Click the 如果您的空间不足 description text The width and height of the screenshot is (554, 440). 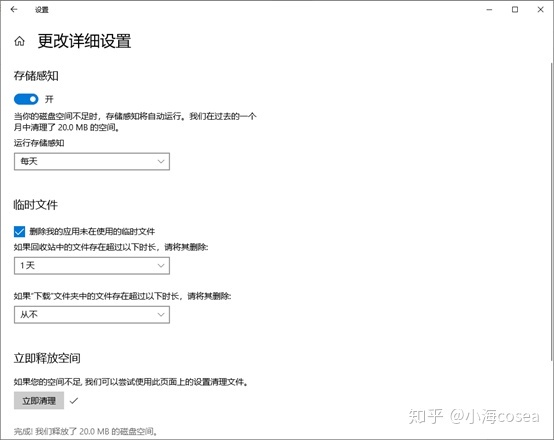click(x=131, y=382)
